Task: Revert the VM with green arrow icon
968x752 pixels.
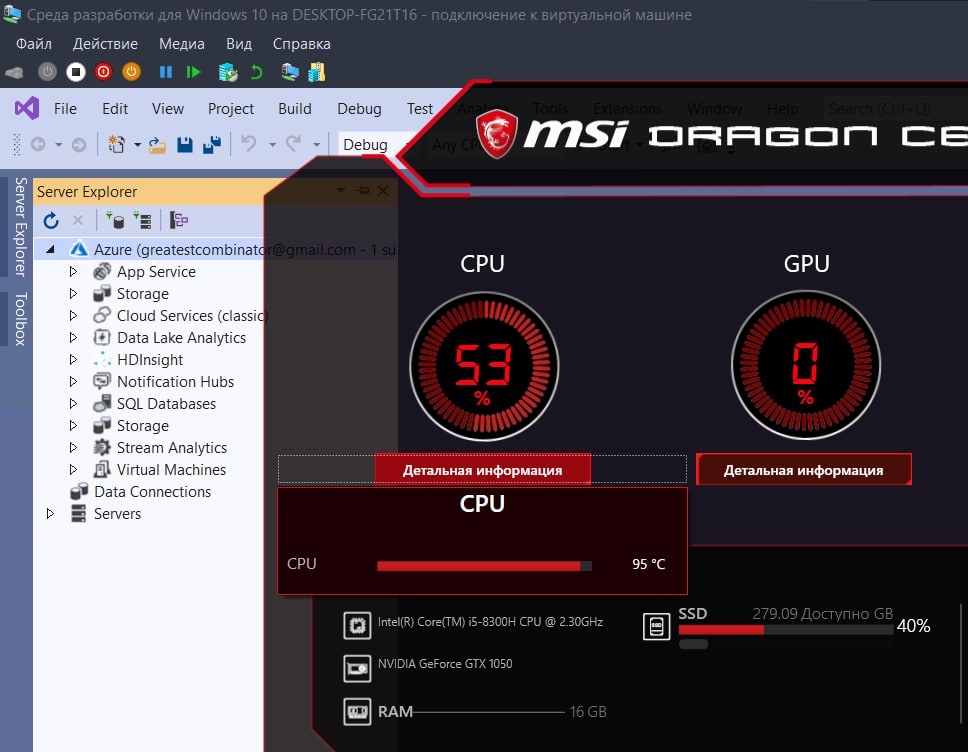Action: coord(256,73)
